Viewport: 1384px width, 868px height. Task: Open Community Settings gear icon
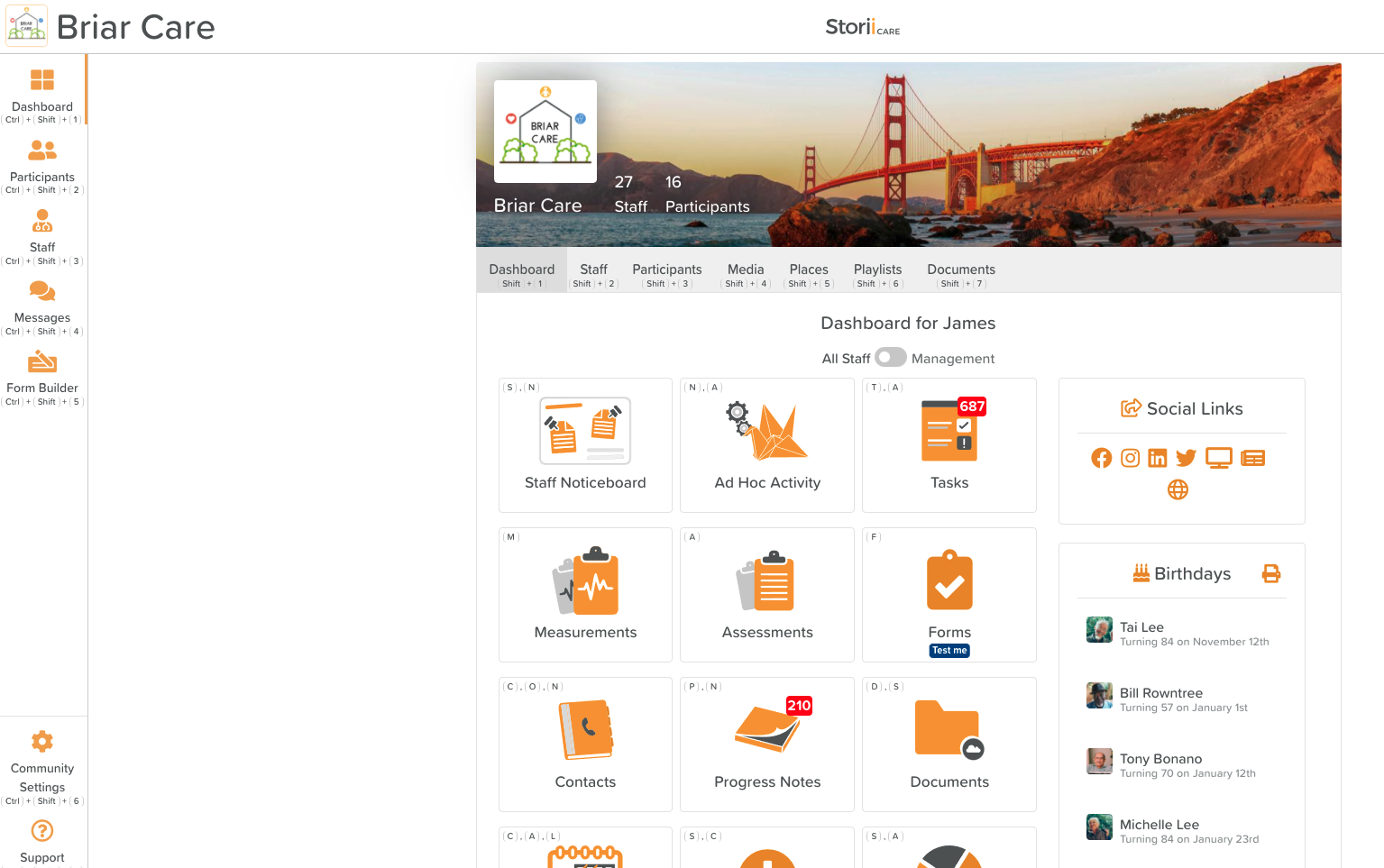(42, 741)
